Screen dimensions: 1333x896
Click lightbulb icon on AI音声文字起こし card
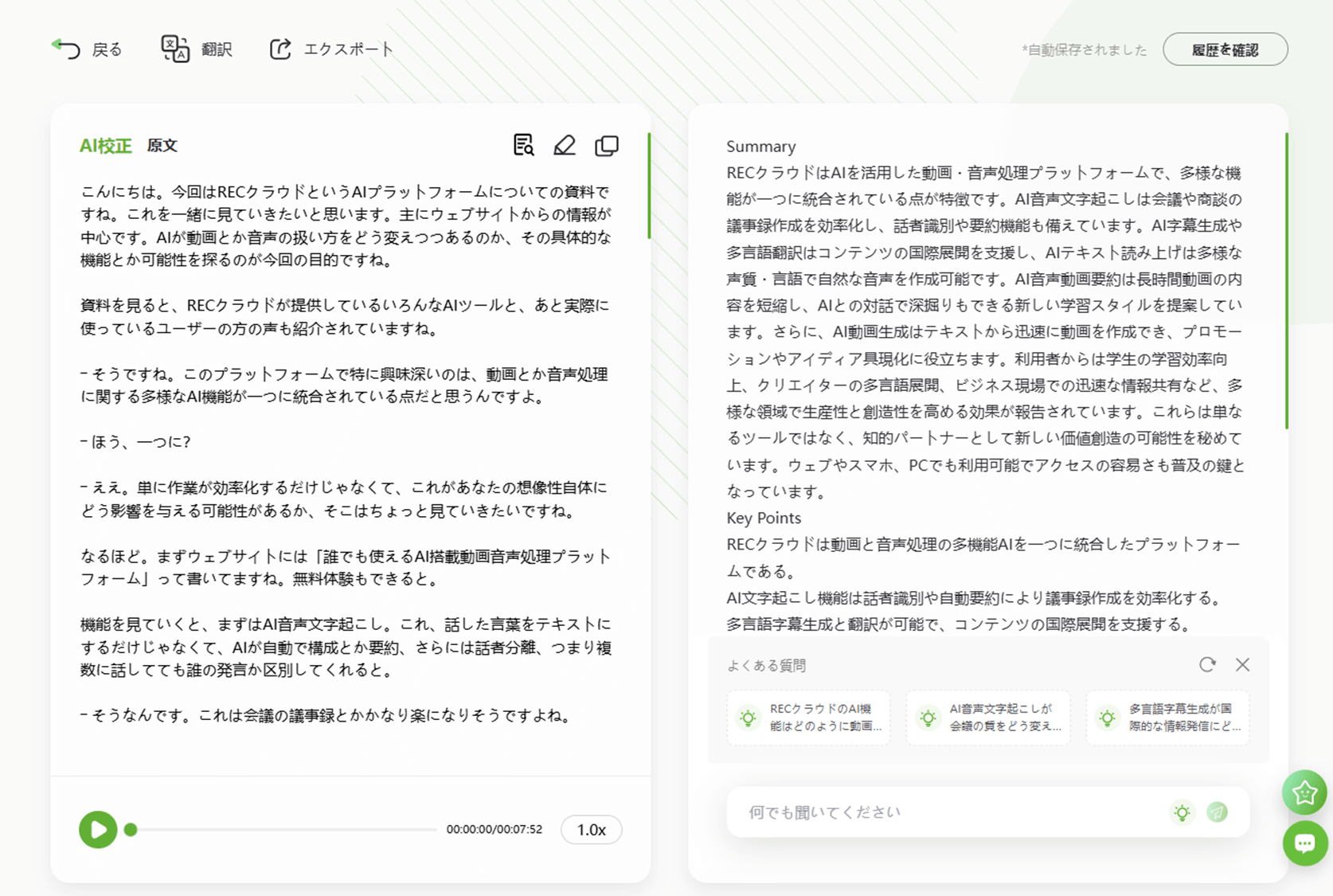coord(928,718)
